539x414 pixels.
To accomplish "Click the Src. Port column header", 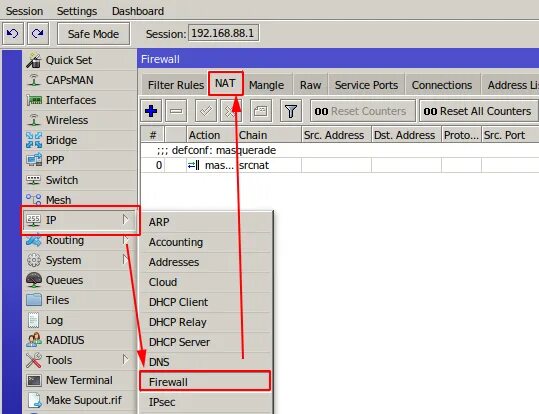I will click(x=510, y=135).
